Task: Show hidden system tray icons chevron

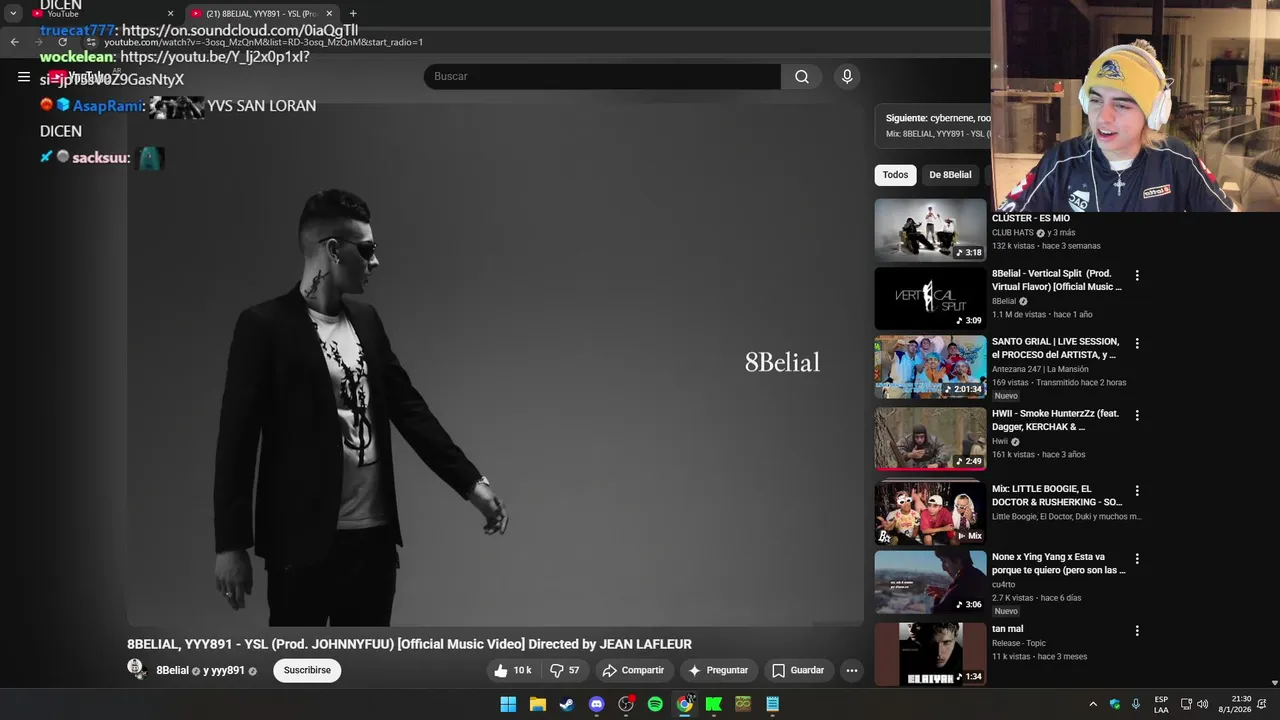Action: [x=1093, y=704]
